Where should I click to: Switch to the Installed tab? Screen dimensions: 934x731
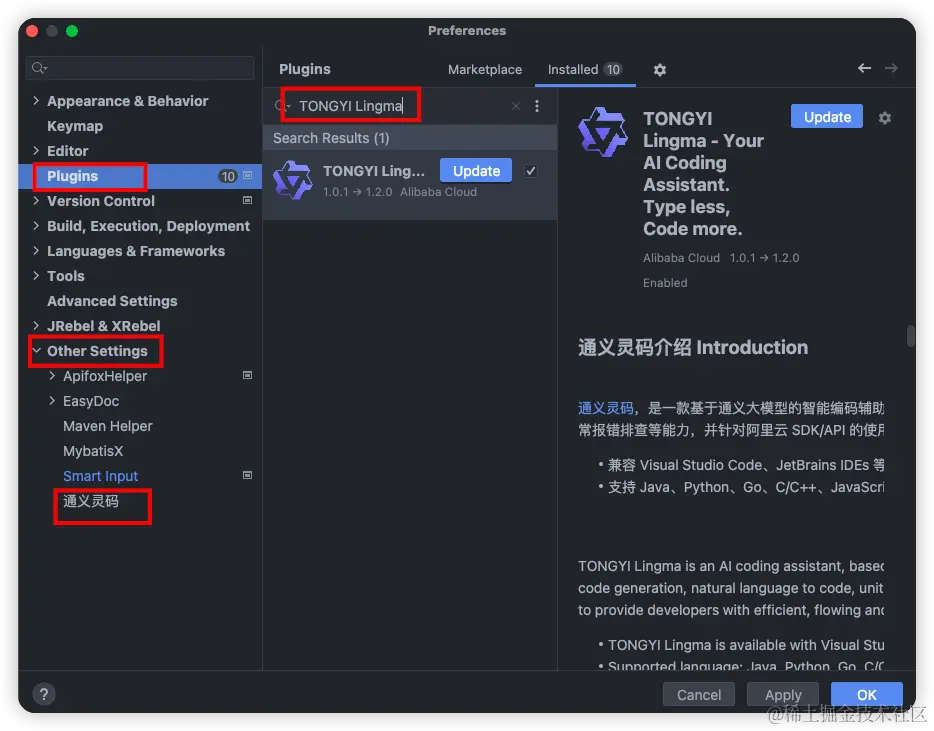pos(584,70)
